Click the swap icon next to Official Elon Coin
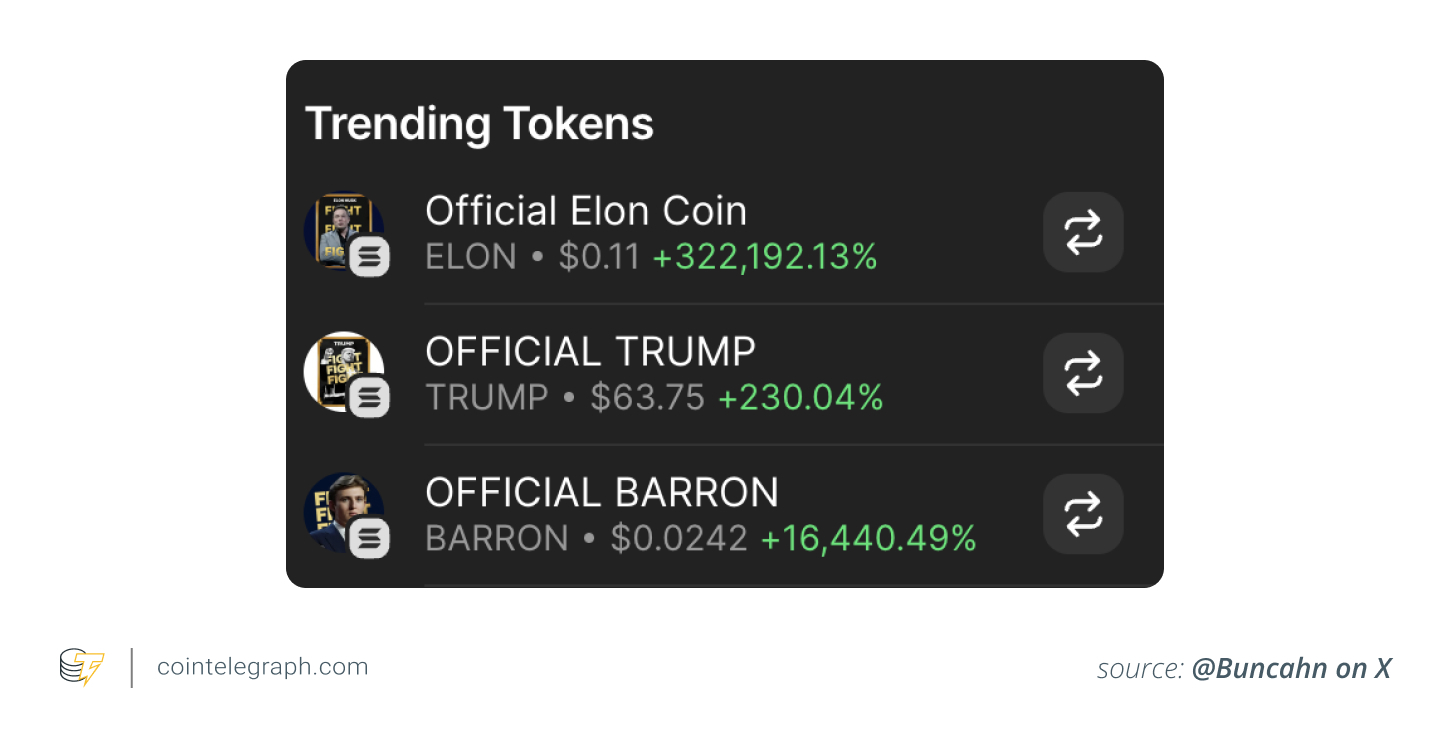Image resolution: width=1450 pixels, height=748 pixels. [1083, 232]
